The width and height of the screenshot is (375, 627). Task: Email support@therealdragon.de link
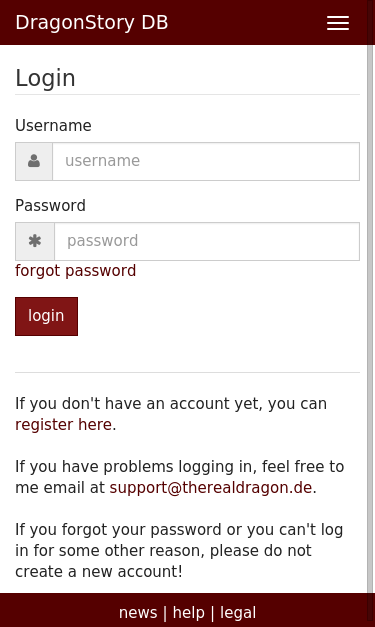click(x=210, y=488)
